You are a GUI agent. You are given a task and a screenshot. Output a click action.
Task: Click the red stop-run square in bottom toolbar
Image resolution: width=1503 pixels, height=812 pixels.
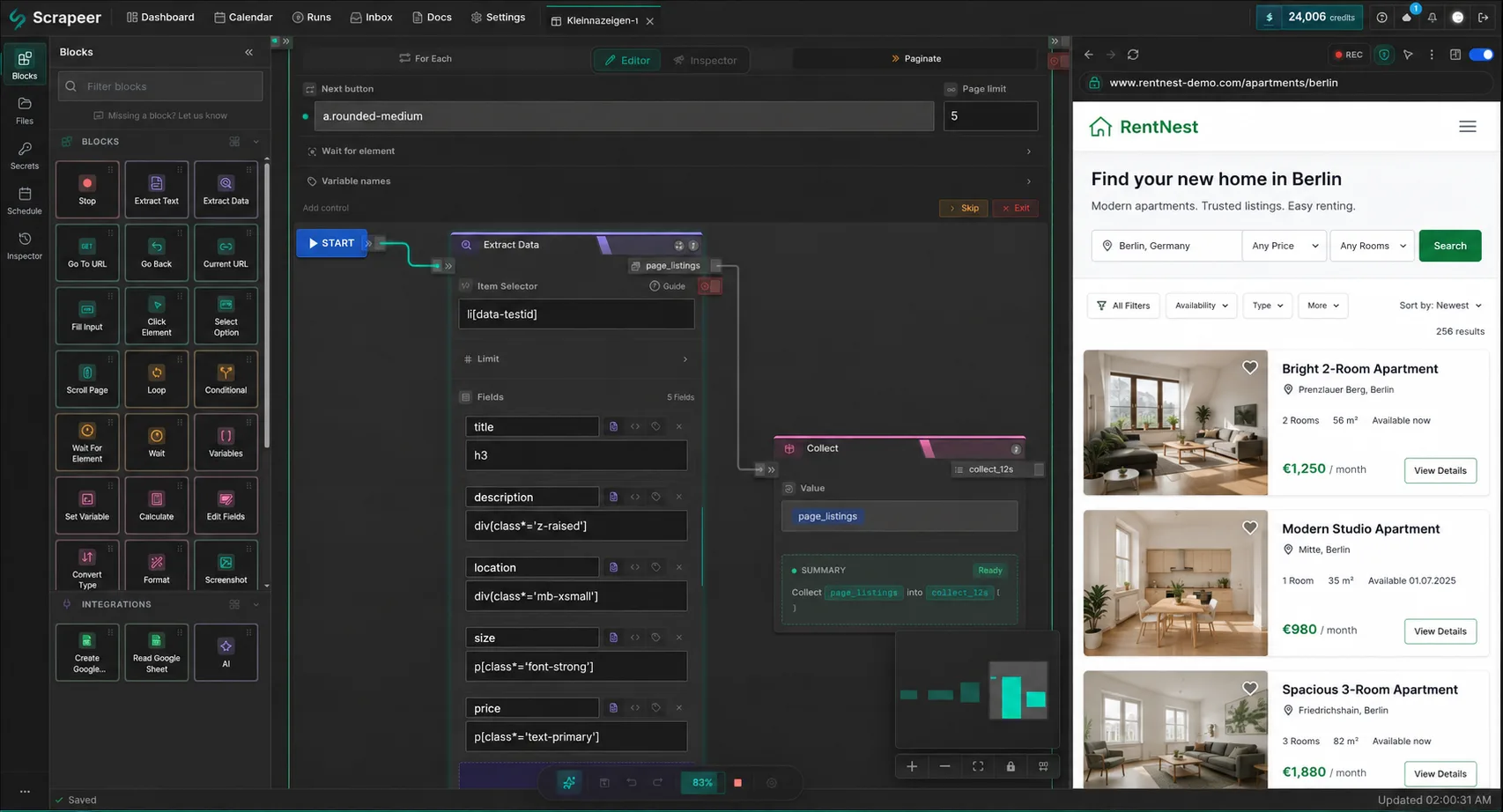(737, 782)
